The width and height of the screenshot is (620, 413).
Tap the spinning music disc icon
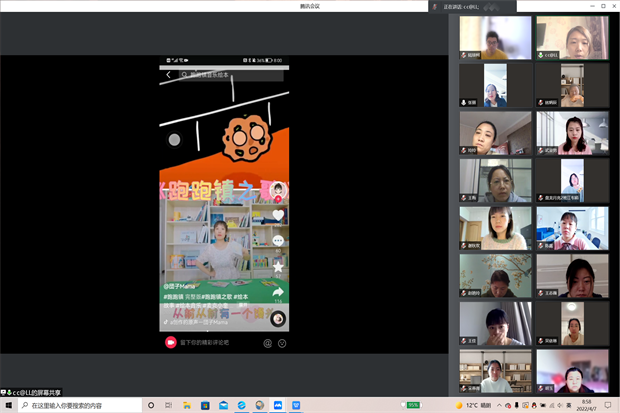click(x=278, y=319)
